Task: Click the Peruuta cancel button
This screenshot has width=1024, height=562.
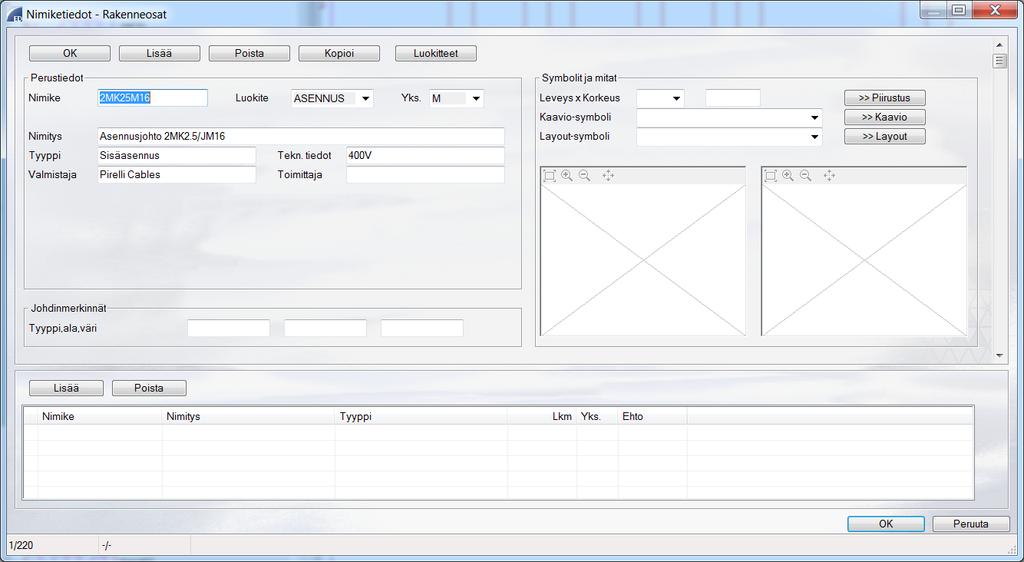Action: [x=970, y=524]
